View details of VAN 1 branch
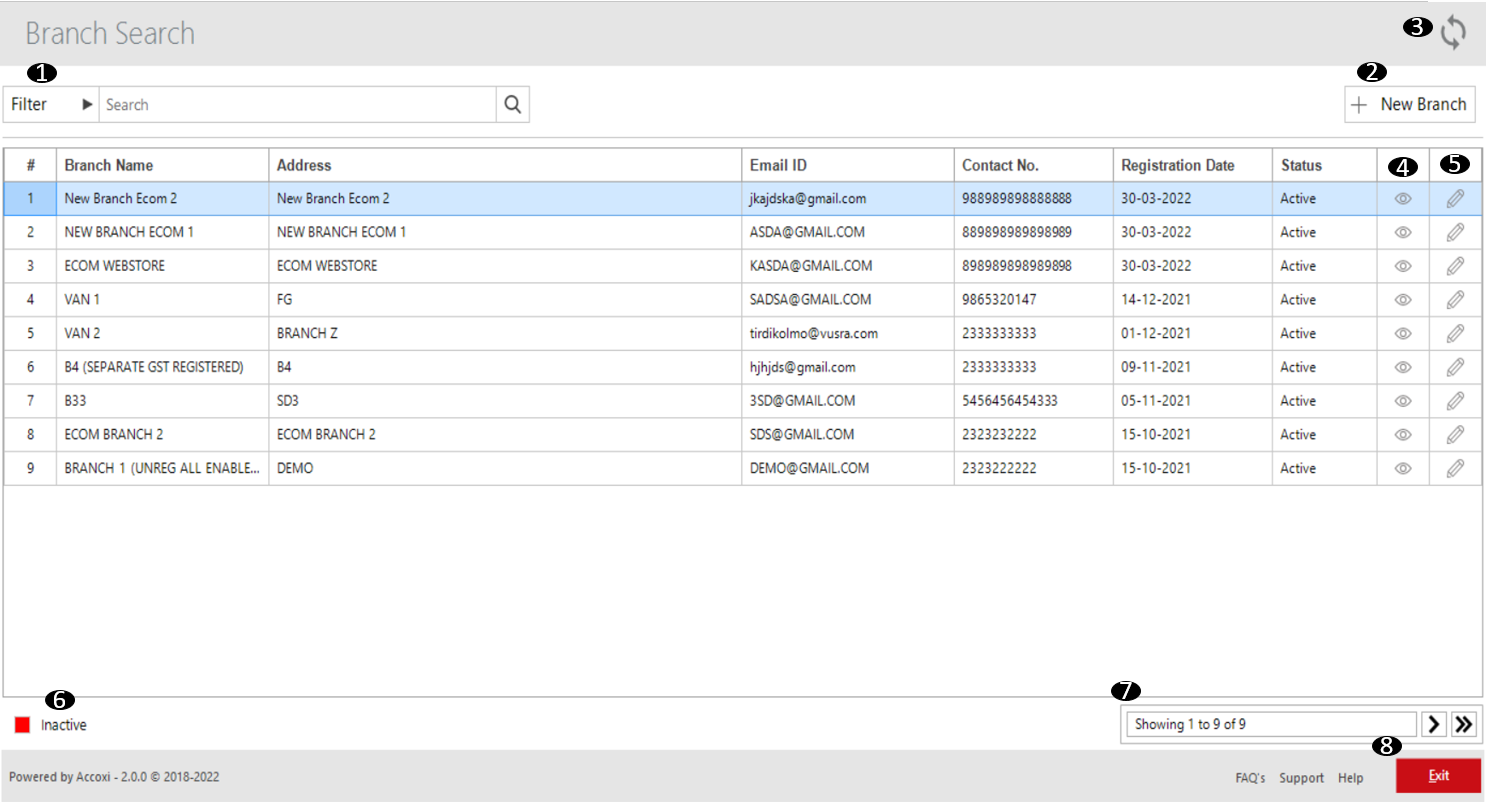Screen dimensions: 1486x802 point(1403,299)
